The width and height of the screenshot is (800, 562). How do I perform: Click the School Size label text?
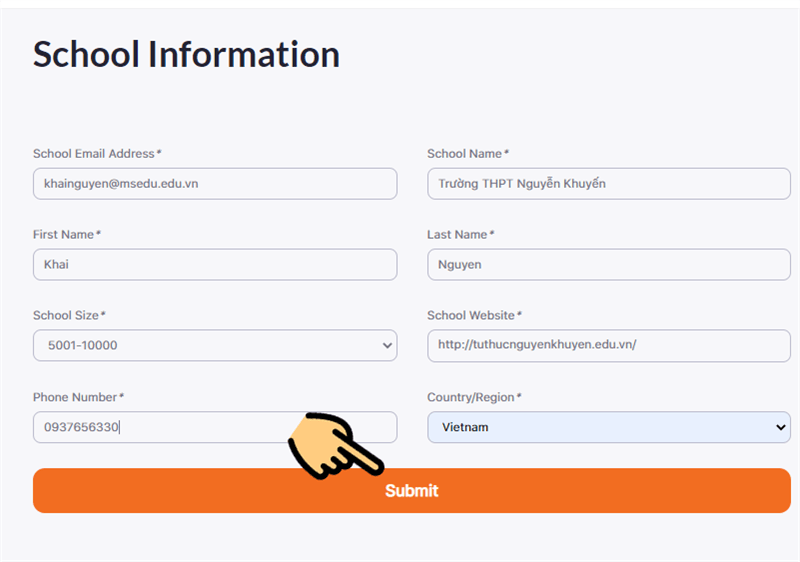pyautogui.click(x=68, y=316)
